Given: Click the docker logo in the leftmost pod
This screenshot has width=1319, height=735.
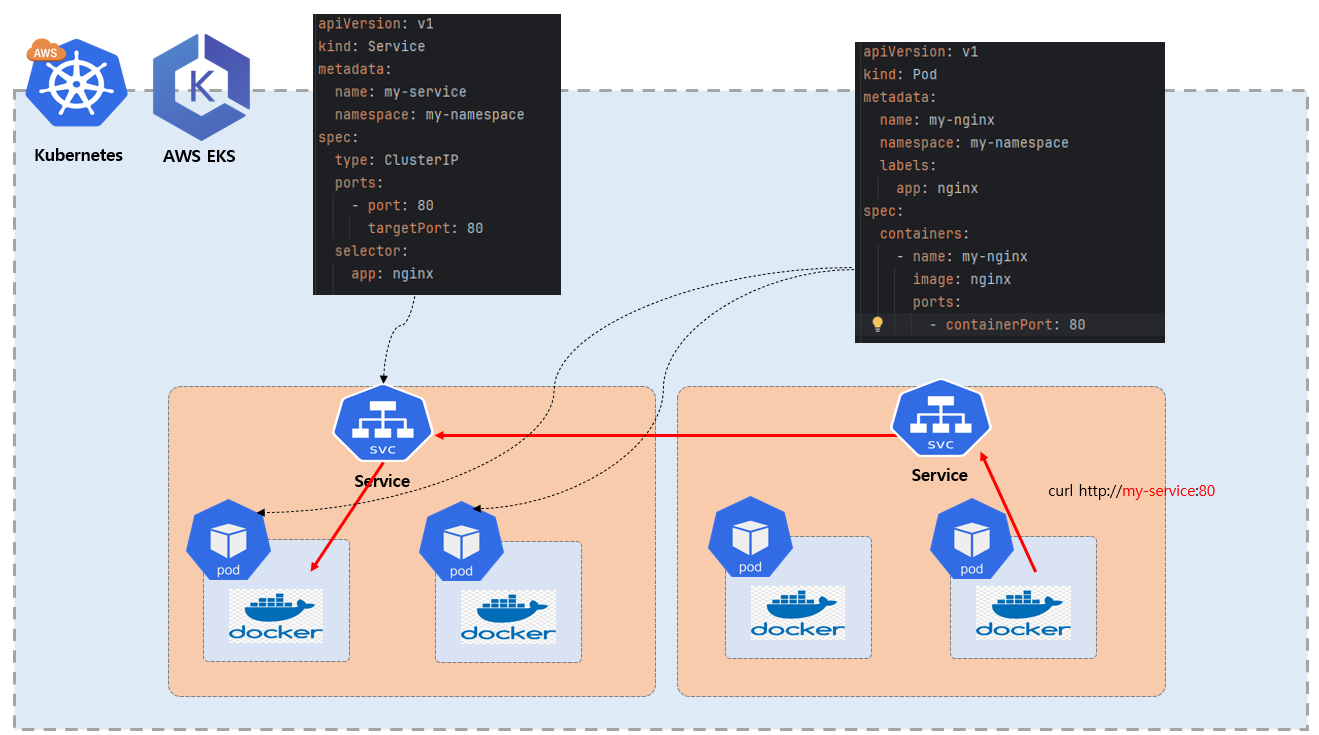Looking at the screenshot, I should coord(276,615).
